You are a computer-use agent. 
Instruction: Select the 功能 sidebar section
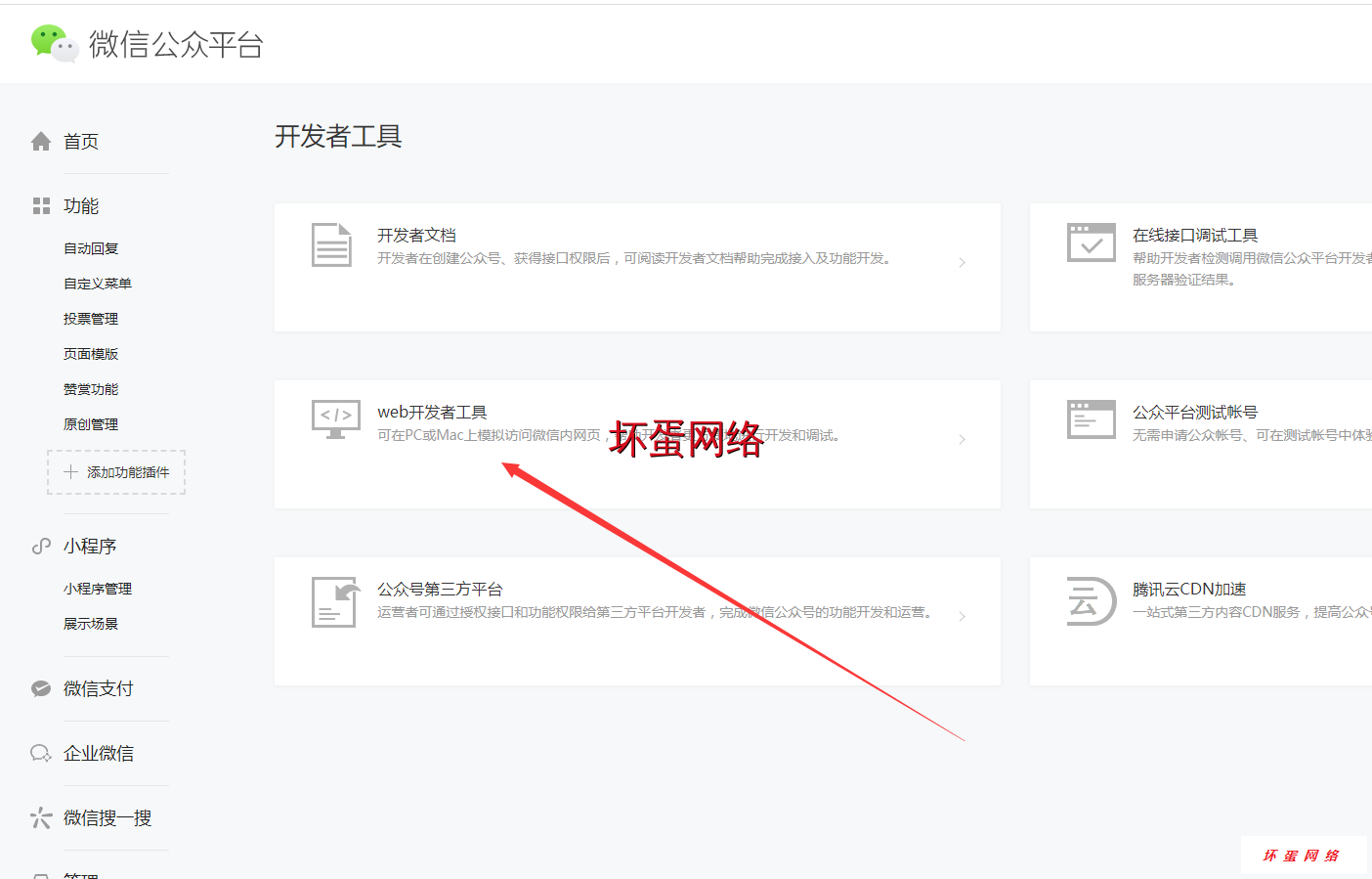81,206
